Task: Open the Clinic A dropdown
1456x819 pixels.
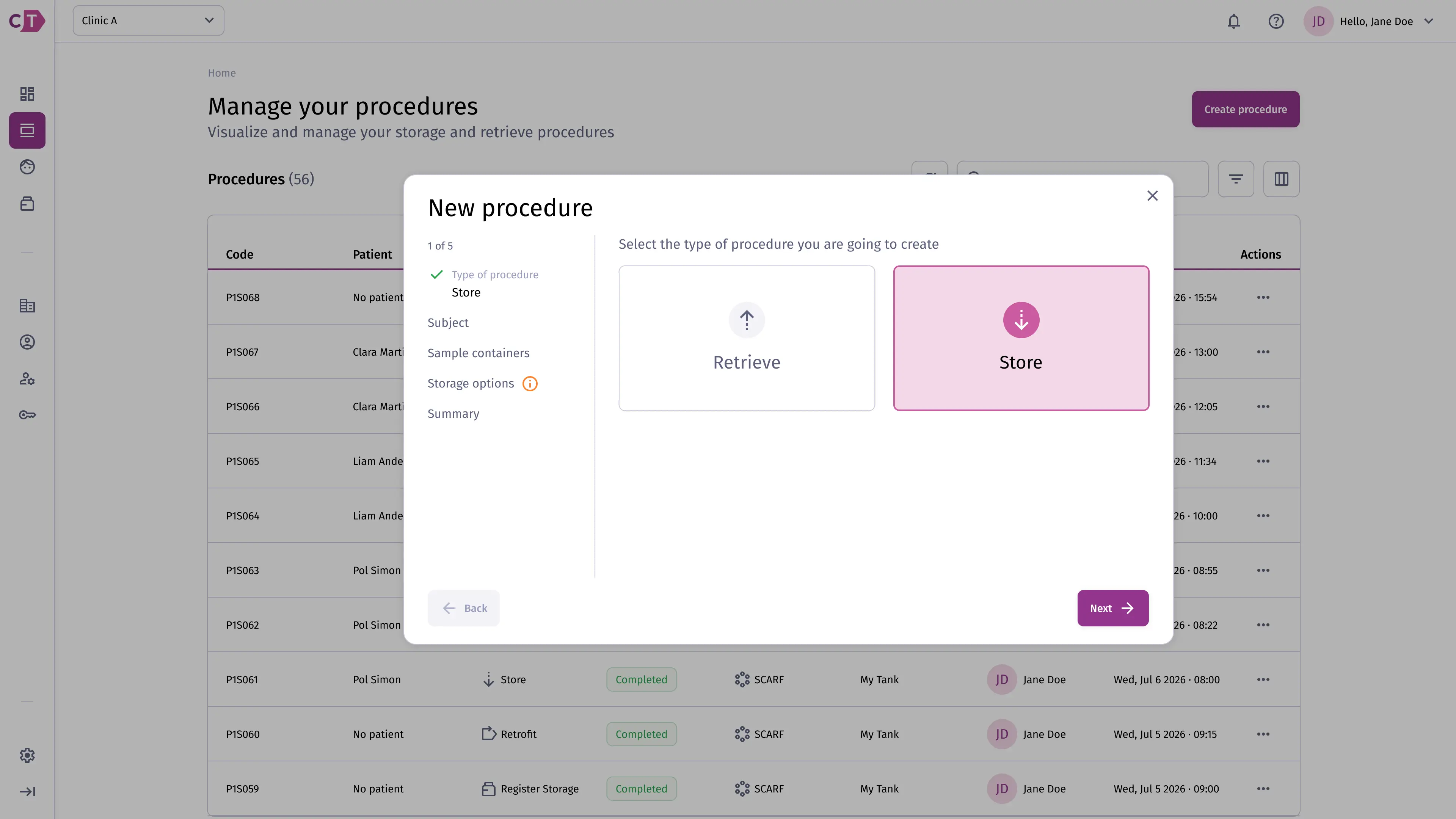Action: point(148,21)
